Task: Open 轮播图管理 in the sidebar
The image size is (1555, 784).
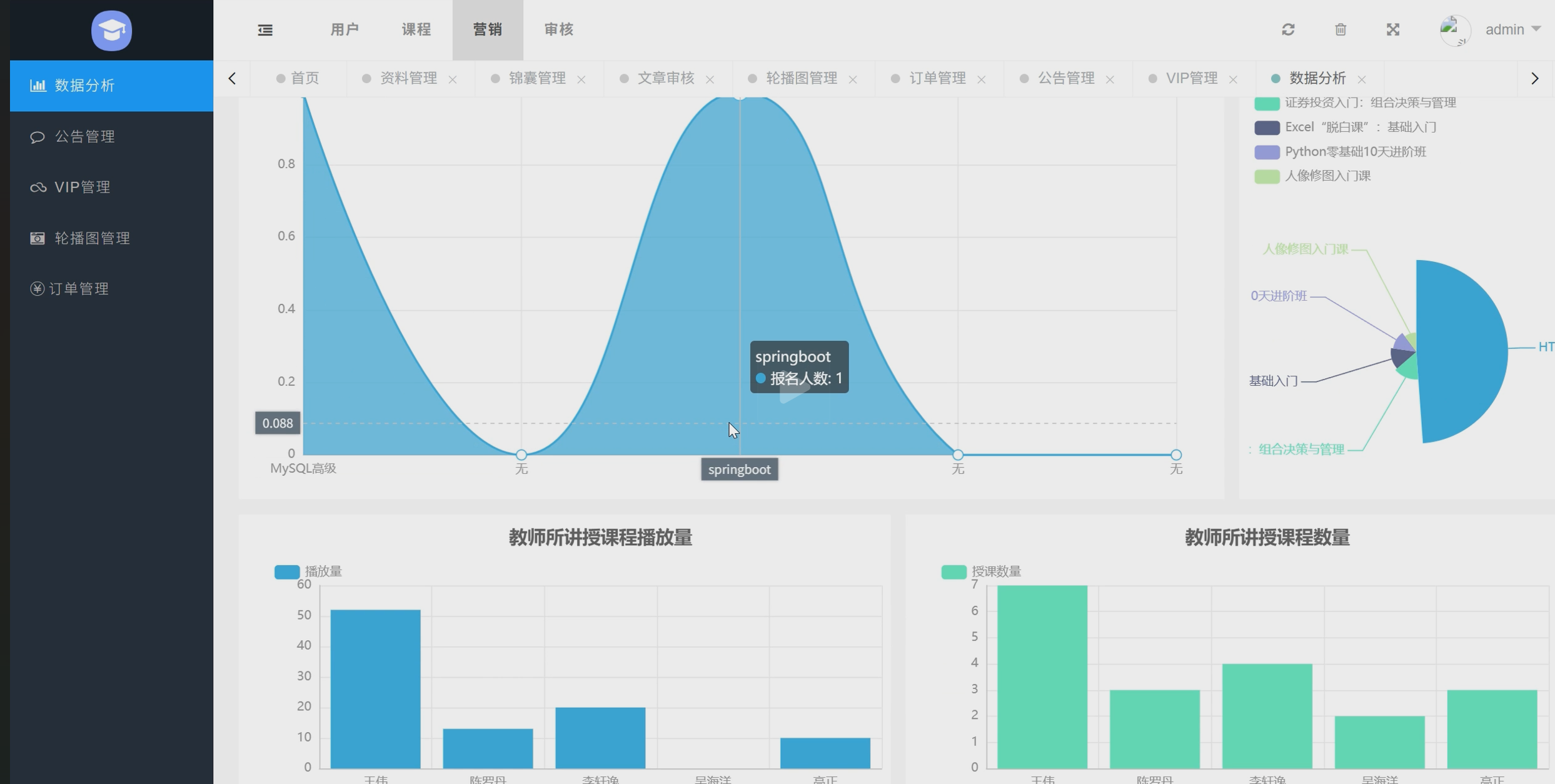Action: [92, 238]
